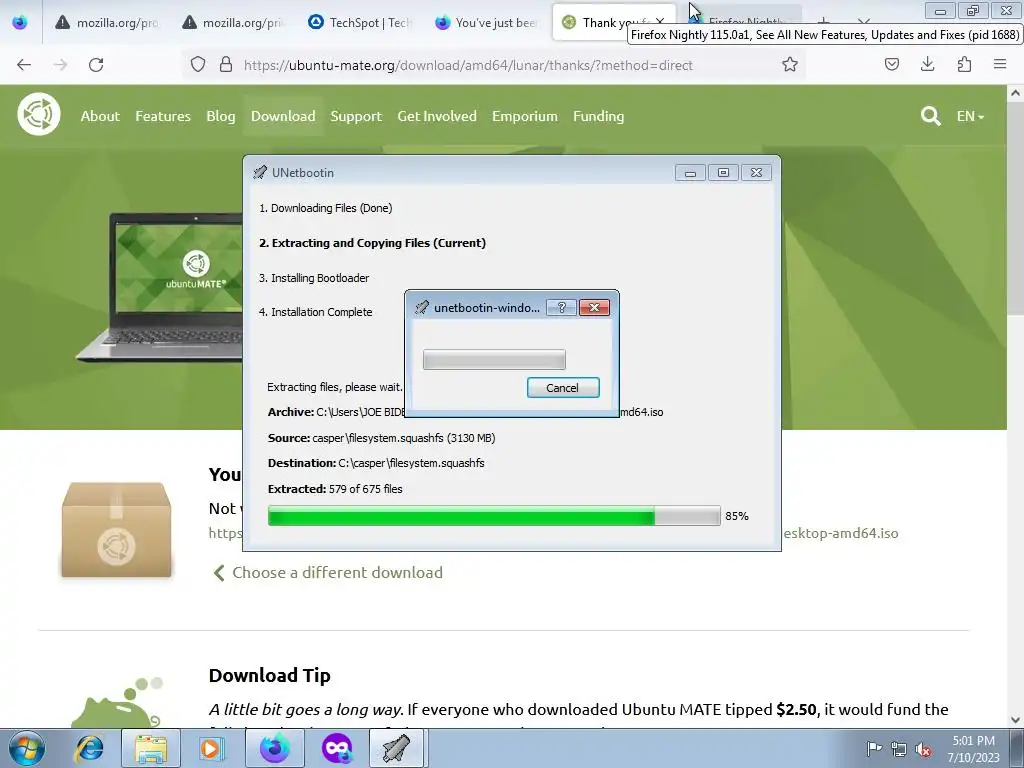Click the network tray icon
1024x768 pixels.
click(899, 749)
